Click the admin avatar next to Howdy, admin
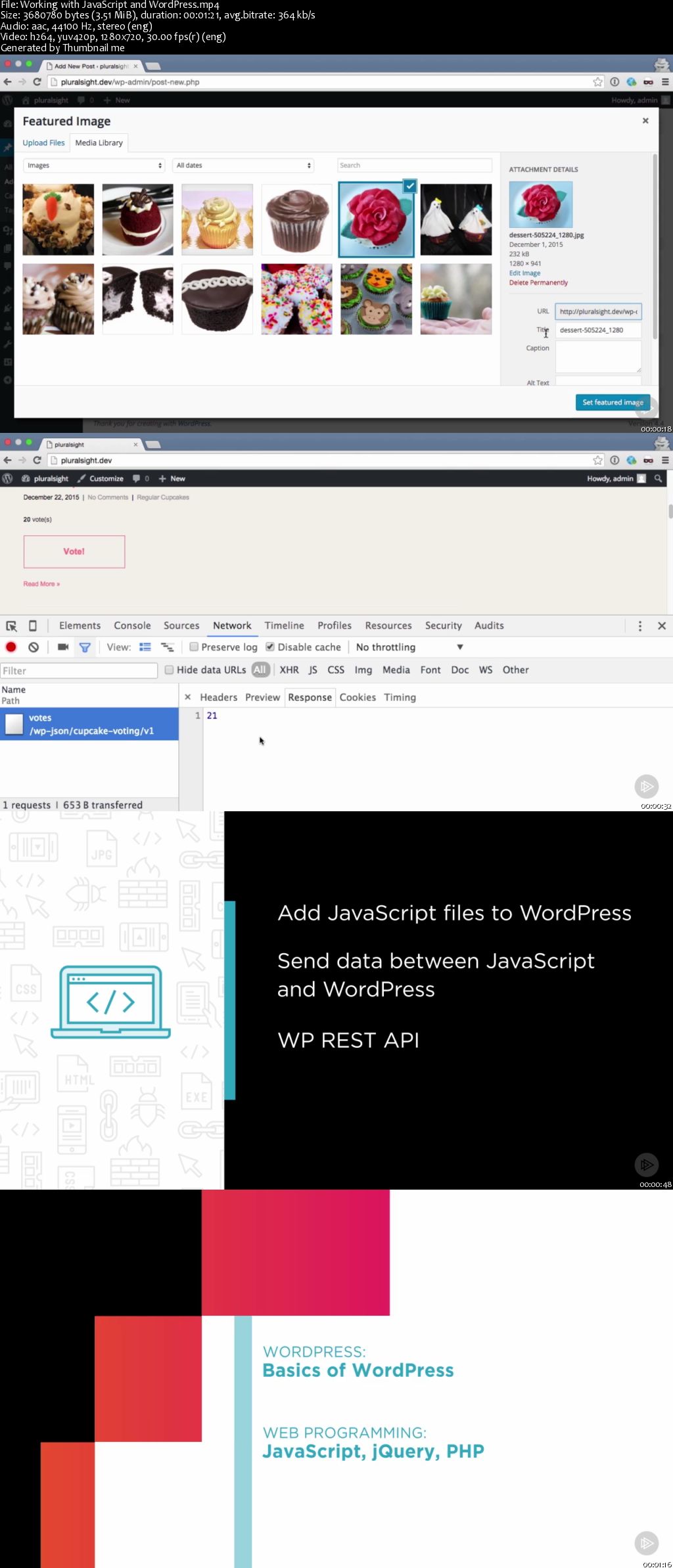The height and width of the screenshot is (1568, 673). [x=641, y=479]
